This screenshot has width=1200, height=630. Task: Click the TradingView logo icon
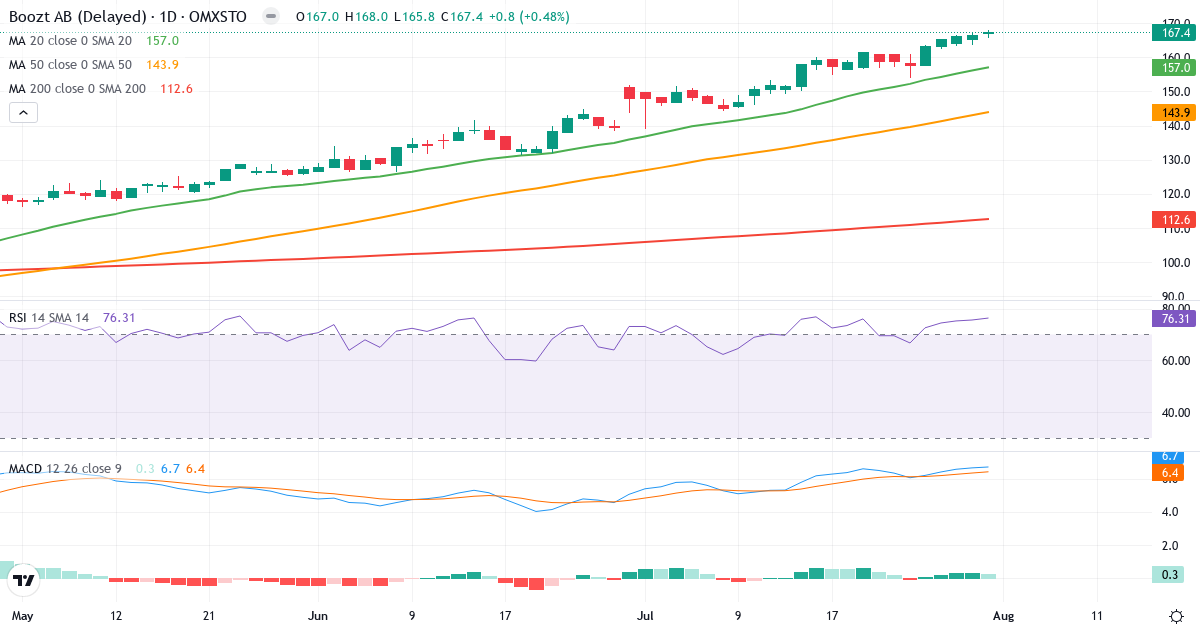[x=24, y=578]
